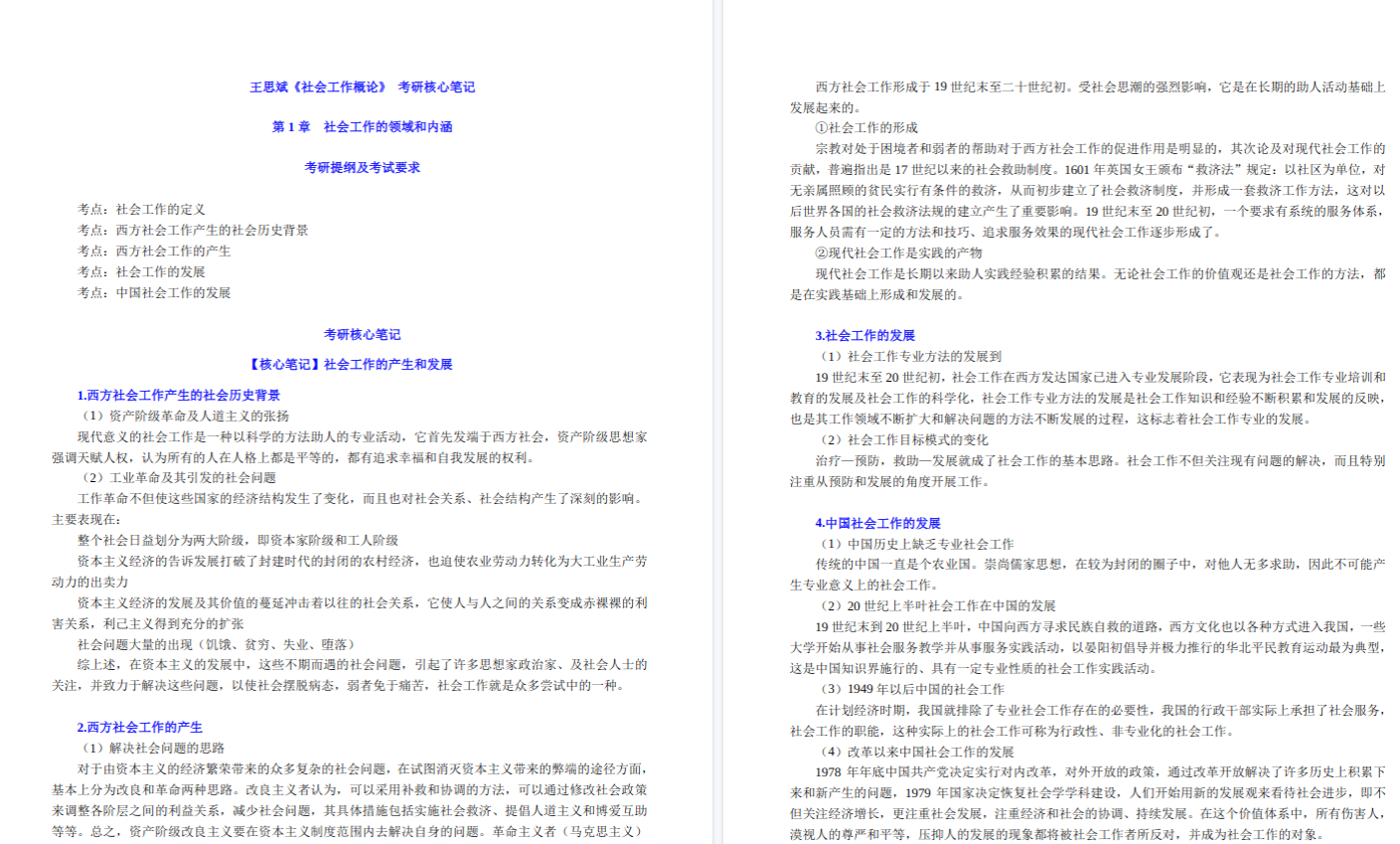Click subheading （4）改革以来中国社会工作的发展
This screenshot has width=1400, height=844.
[x=915, y=753]
